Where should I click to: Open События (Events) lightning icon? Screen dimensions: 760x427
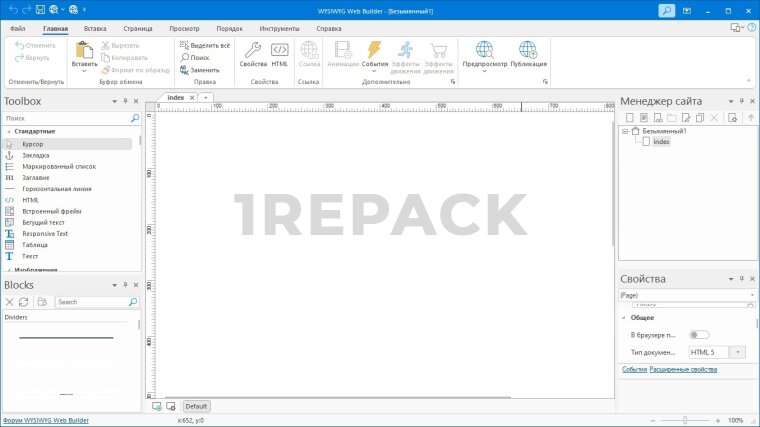[374, 50]
